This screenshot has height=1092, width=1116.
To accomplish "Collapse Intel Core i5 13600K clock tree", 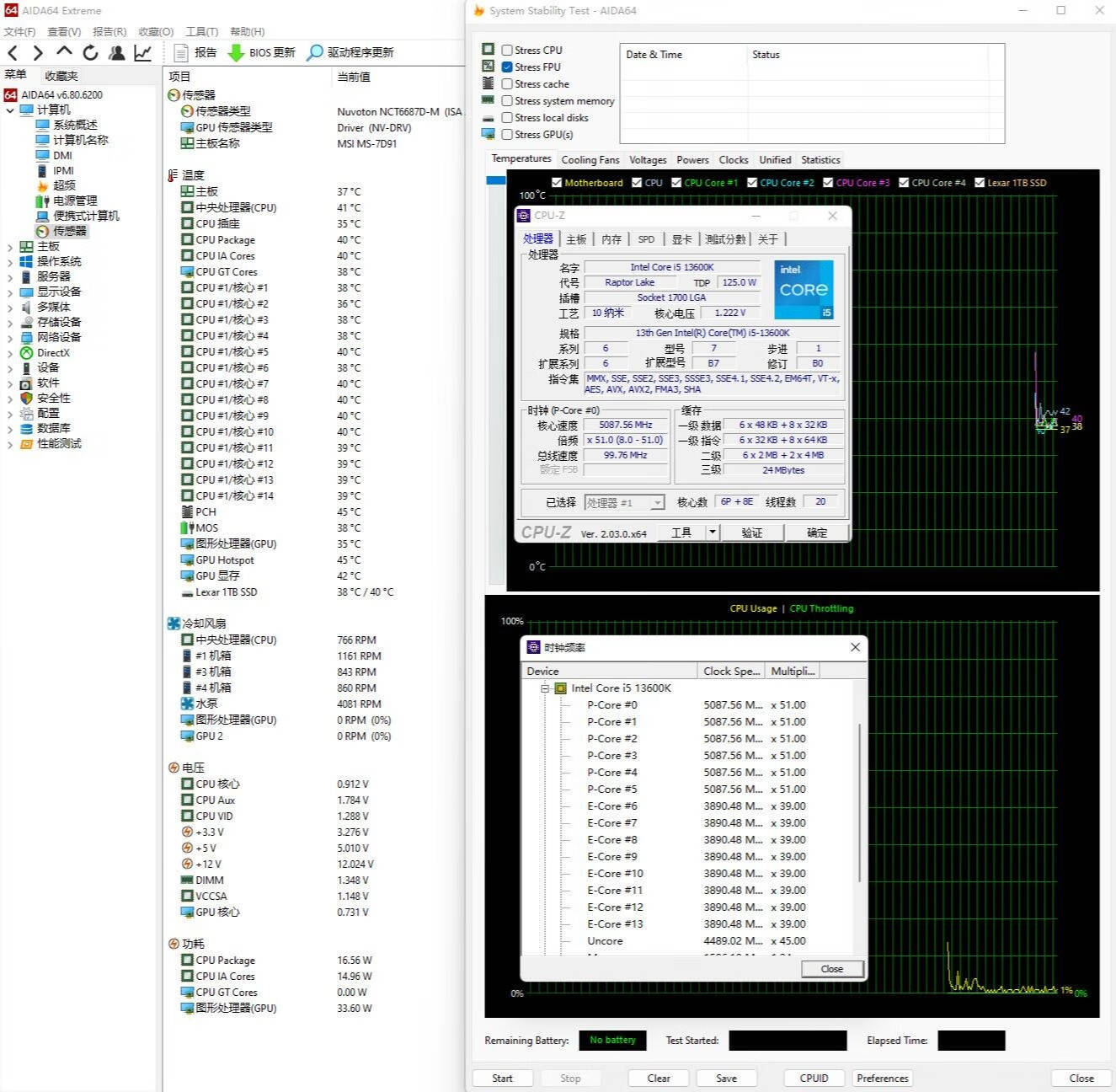I will coord(545,688).
